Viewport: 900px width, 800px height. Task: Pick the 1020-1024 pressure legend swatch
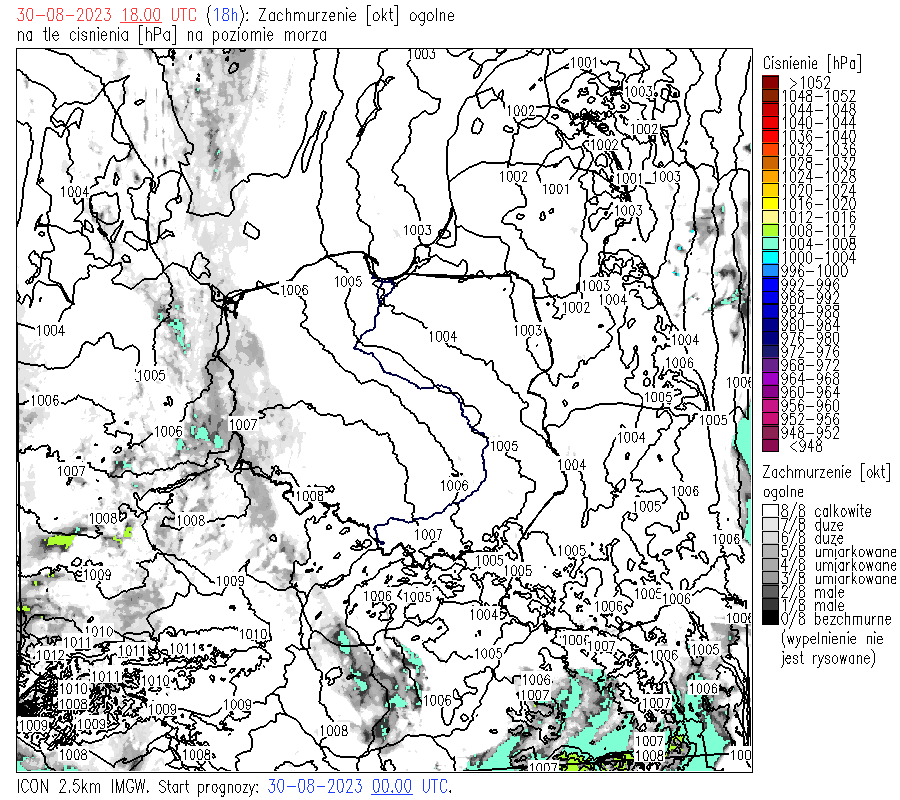pos(770,190)
